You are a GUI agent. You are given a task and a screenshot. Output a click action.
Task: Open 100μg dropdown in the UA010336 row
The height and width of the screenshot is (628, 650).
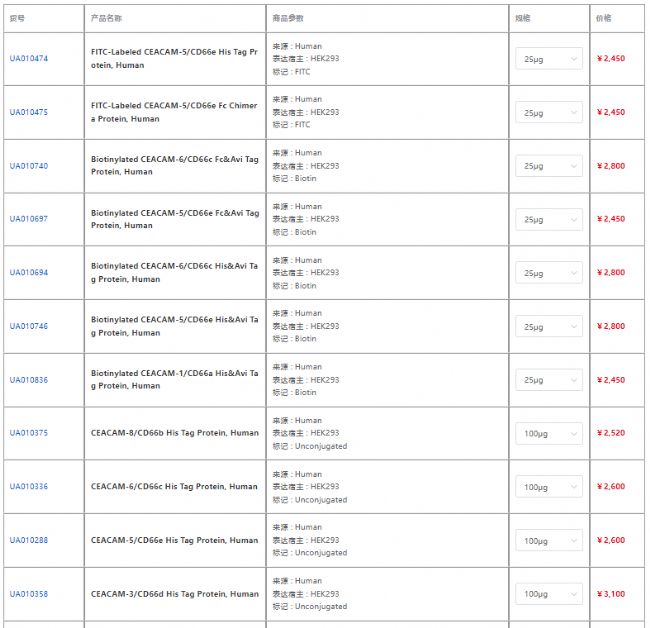(x=548, y=487)
